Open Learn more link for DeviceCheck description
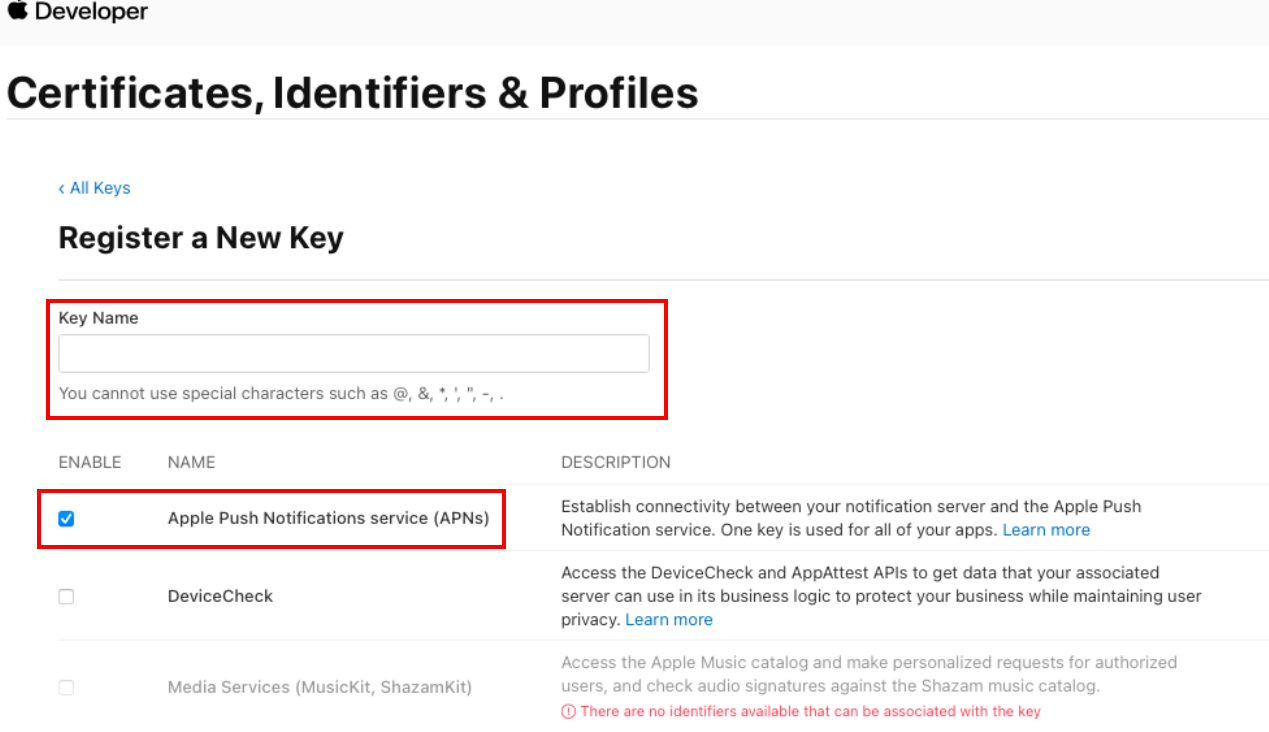 [669, 620]
